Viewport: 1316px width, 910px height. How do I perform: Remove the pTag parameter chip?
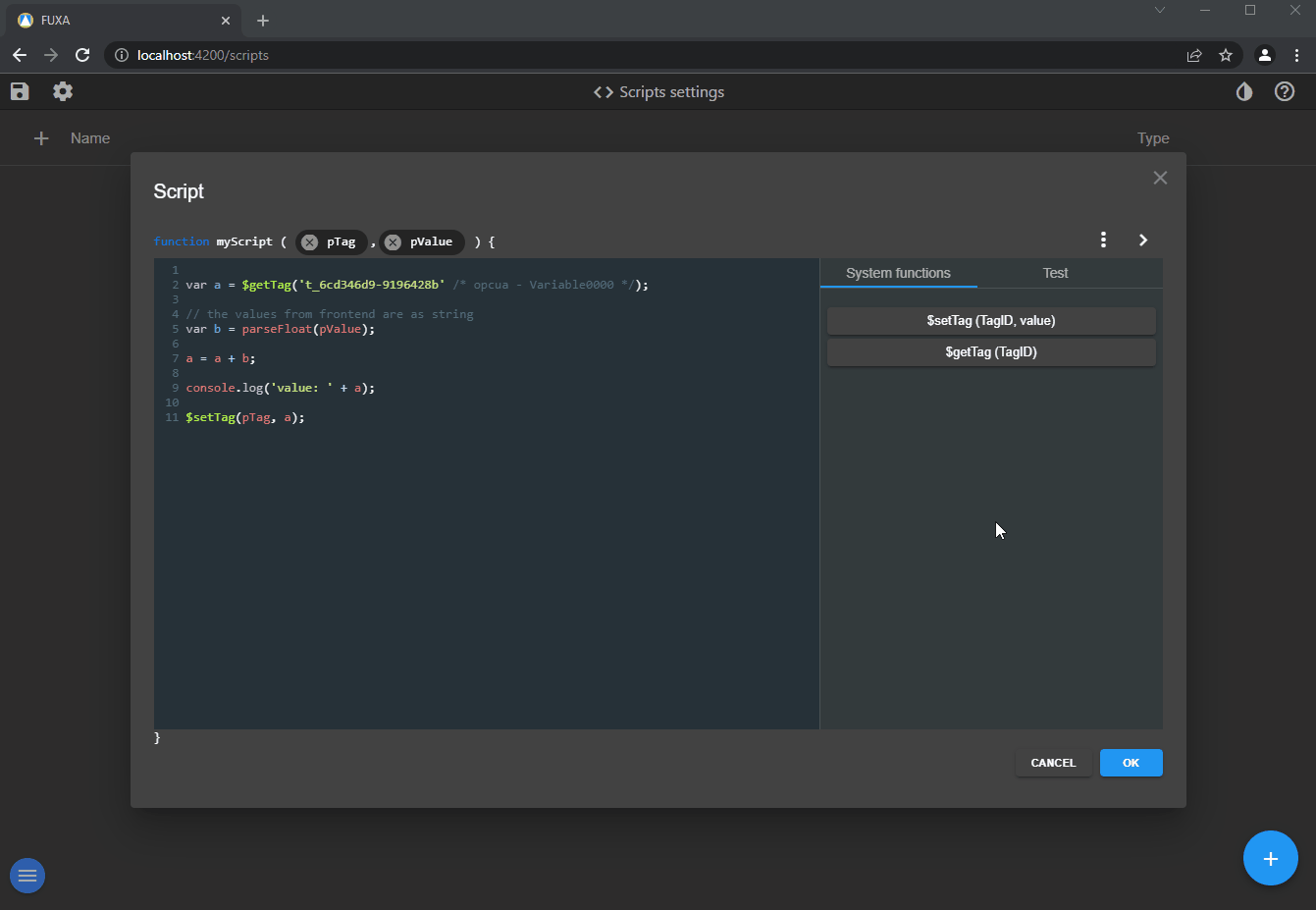point(309,242)
